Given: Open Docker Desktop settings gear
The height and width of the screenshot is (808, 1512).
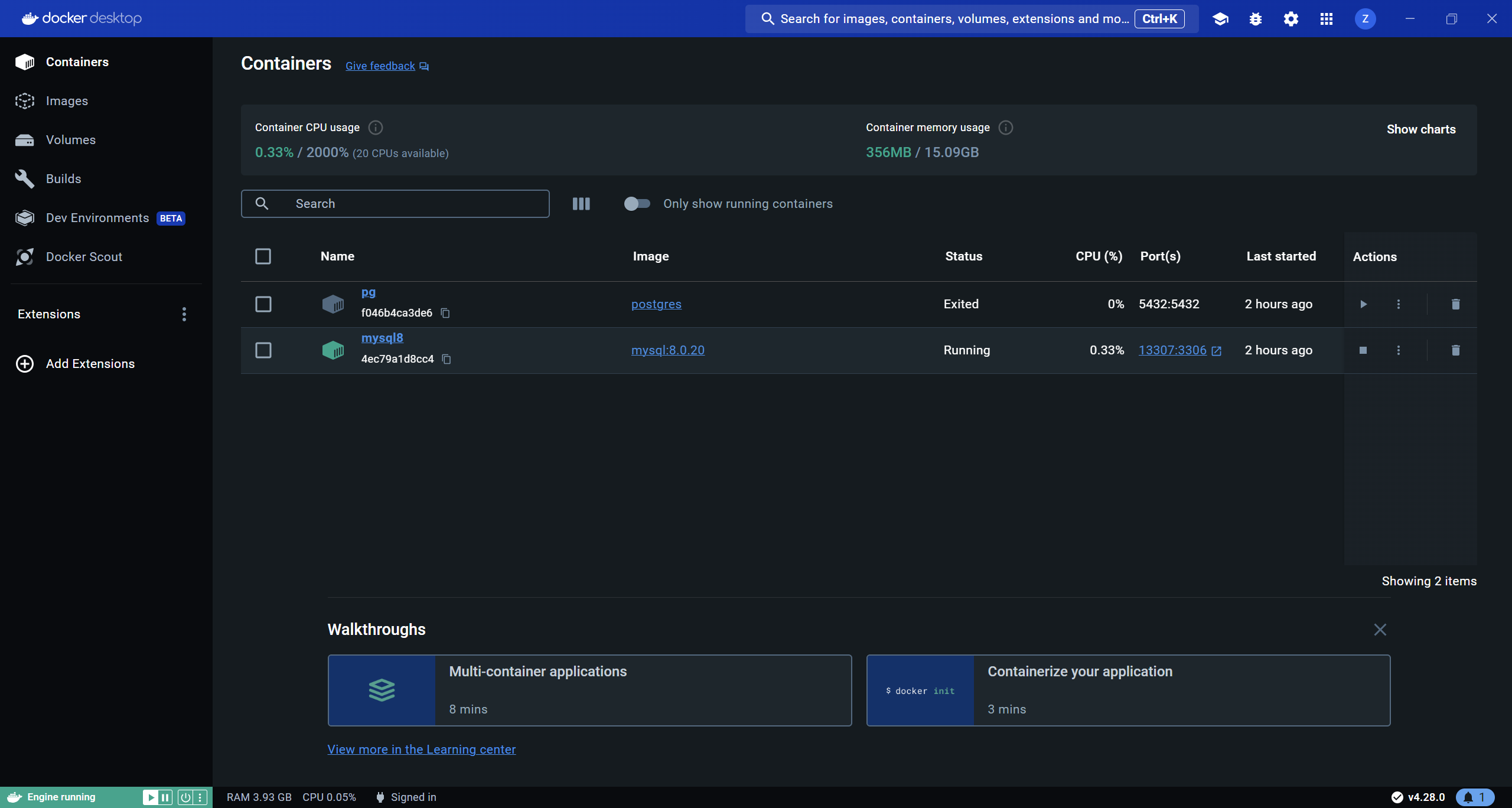Looking at the screenshot, I should 1291,19.
